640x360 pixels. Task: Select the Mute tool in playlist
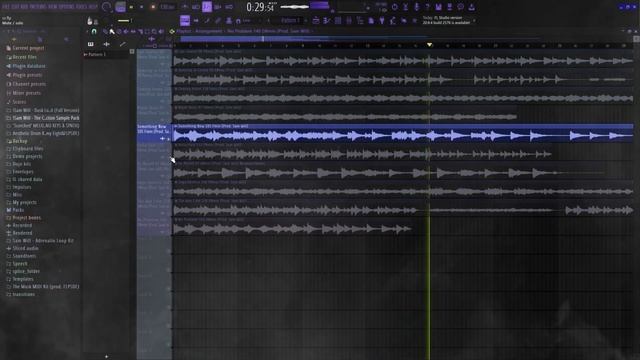(x=126, y=31)
